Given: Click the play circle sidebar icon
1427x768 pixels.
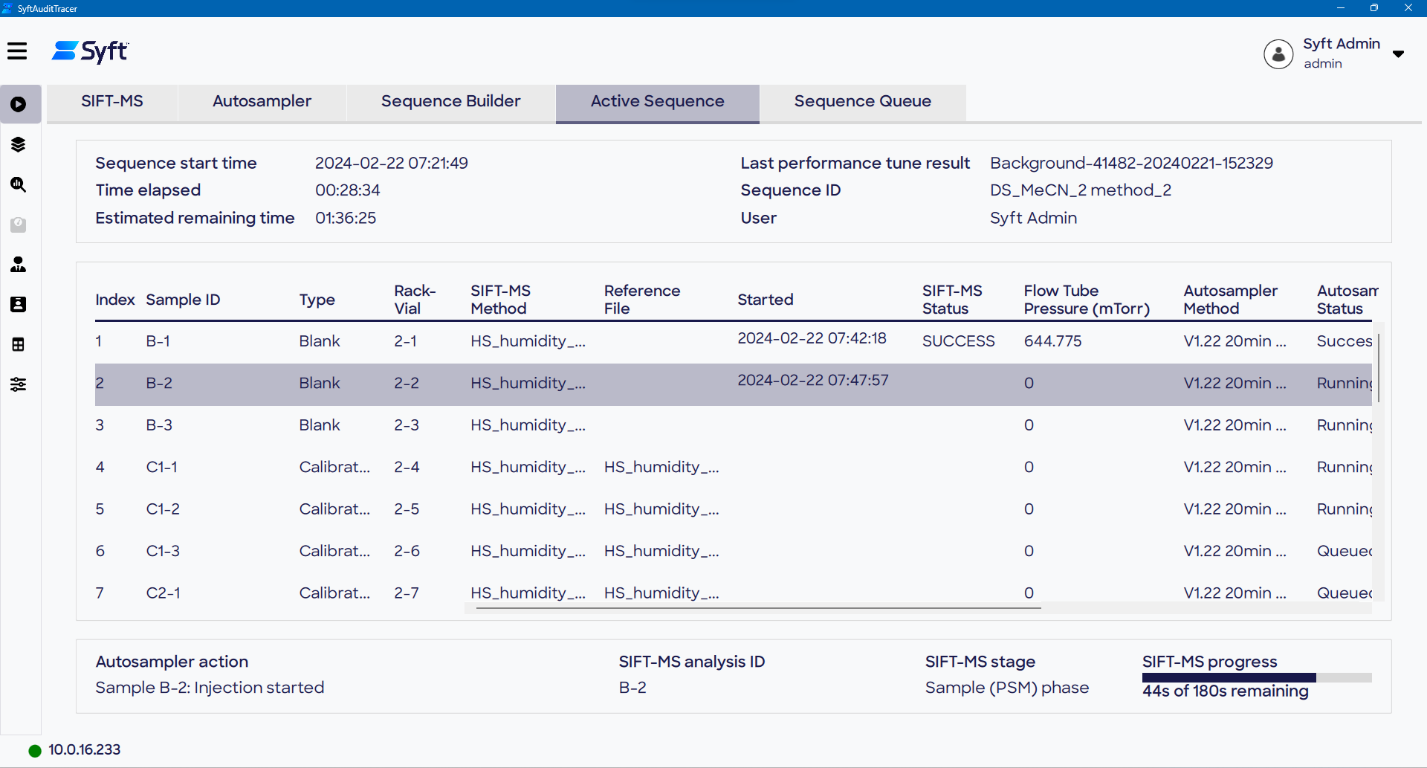Looking at the screenshot, I should click(18, 104).
